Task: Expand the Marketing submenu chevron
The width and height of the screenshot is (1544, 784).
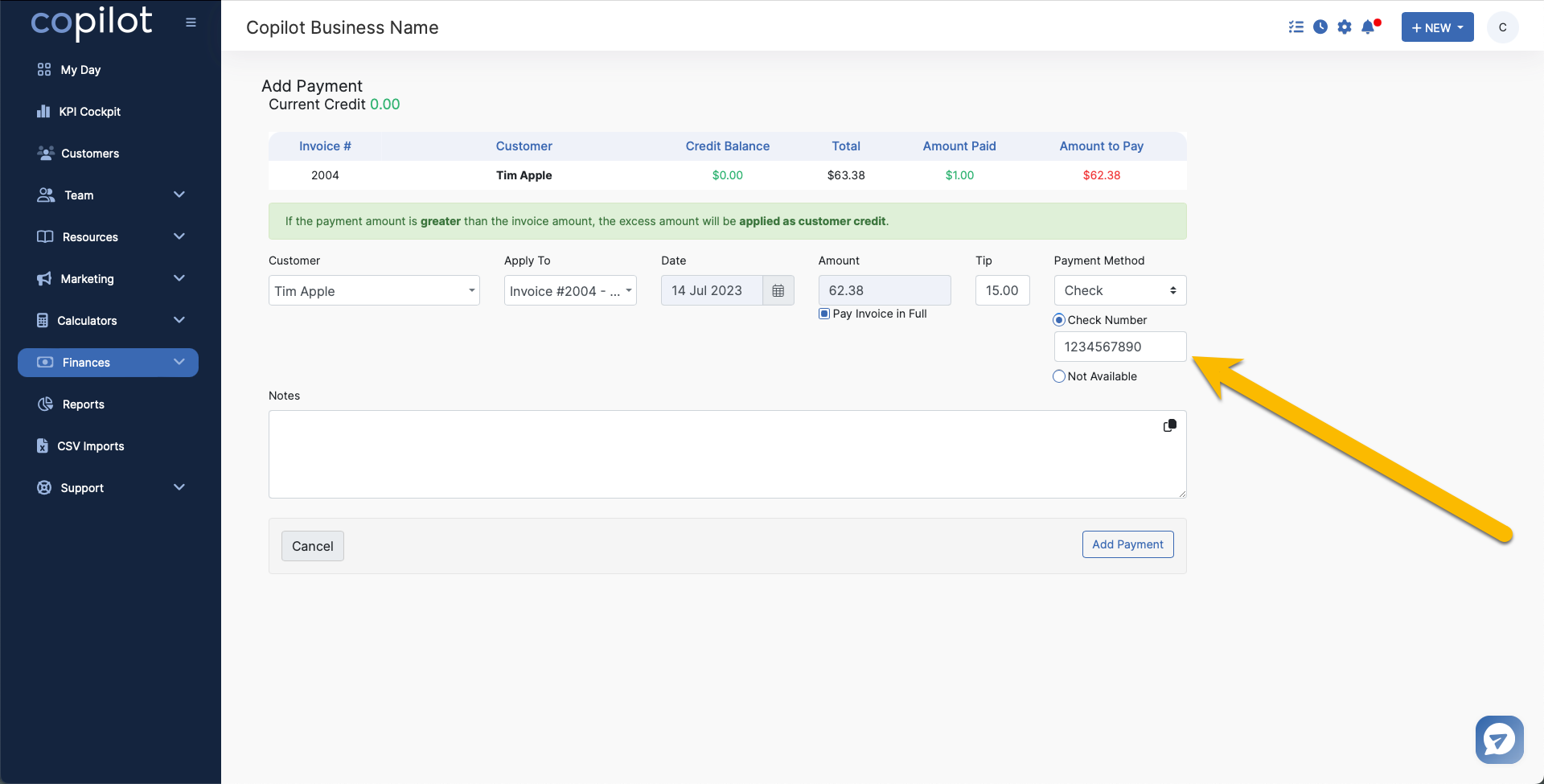Action: coord(179,278)
